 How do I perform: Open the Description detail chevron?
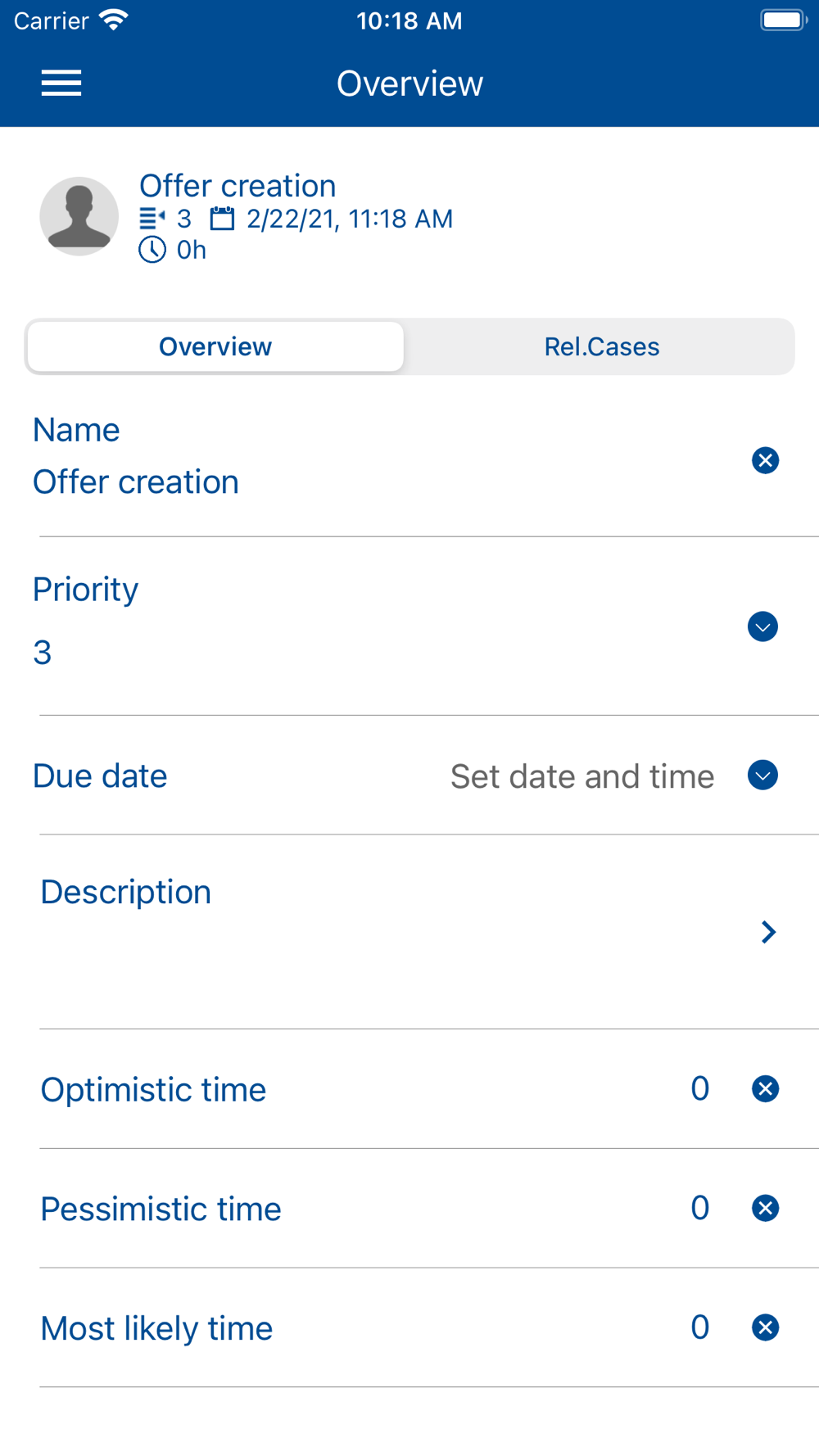pos(767,932)
